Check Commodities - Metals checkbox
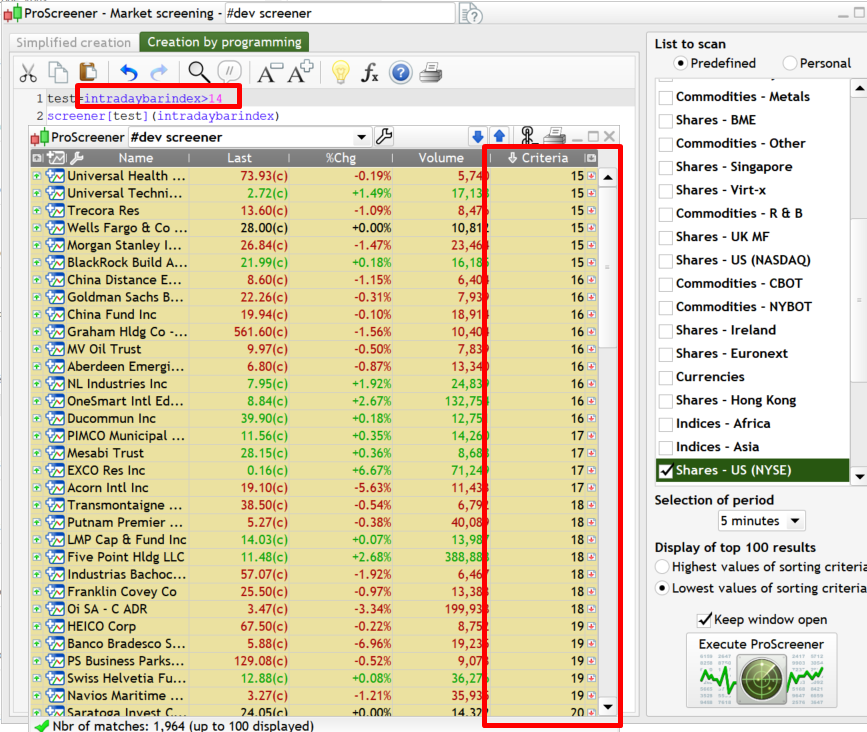Image resolution: width=867 pixels, height=732 pixels. click(x=666, y=97)
